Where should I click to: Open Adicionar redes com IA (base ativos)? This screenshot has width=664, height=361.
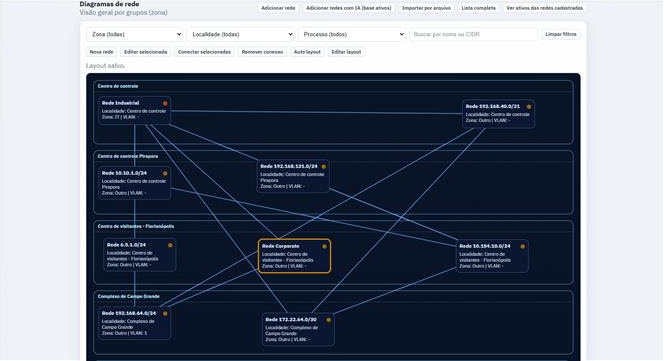point(349,8)
